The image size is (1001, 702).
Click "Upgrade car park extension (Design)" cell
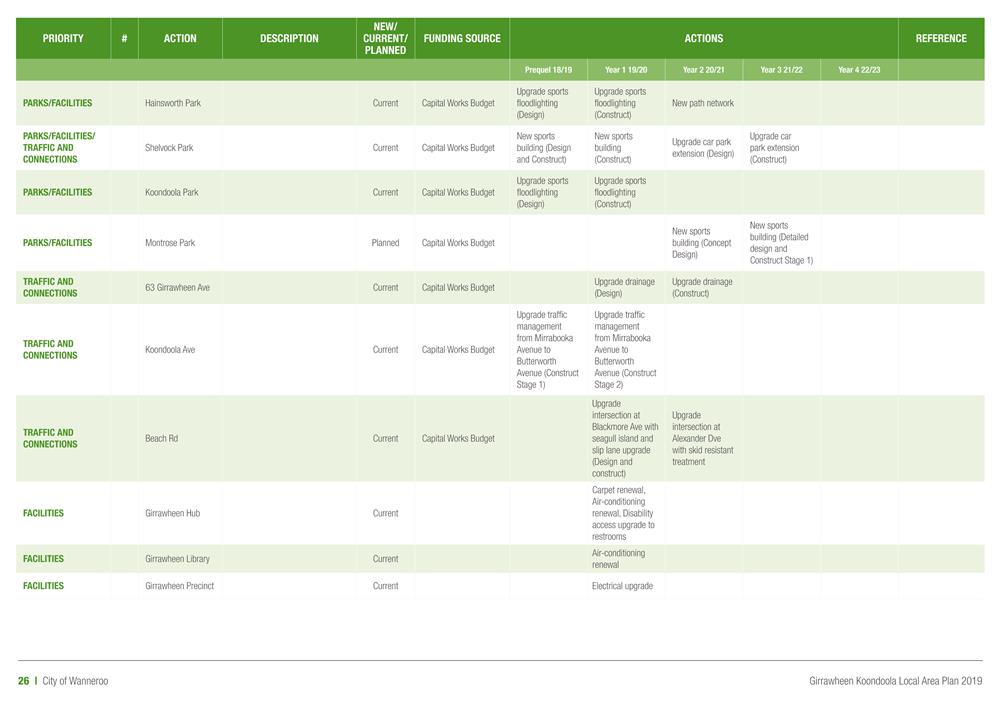[x=702, y=148]
